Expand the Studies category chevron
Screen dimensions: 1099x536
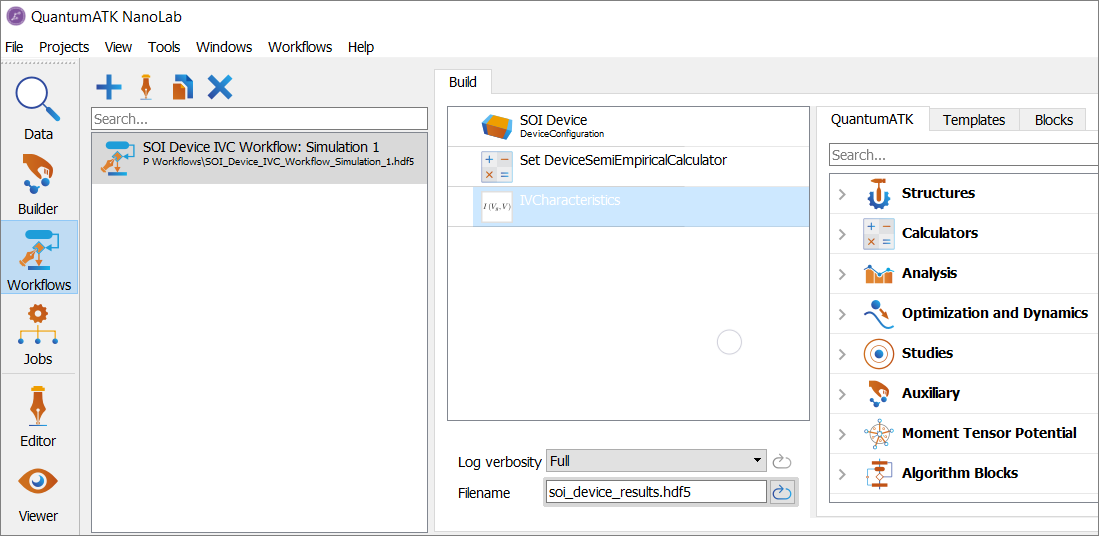coord(842,354)
